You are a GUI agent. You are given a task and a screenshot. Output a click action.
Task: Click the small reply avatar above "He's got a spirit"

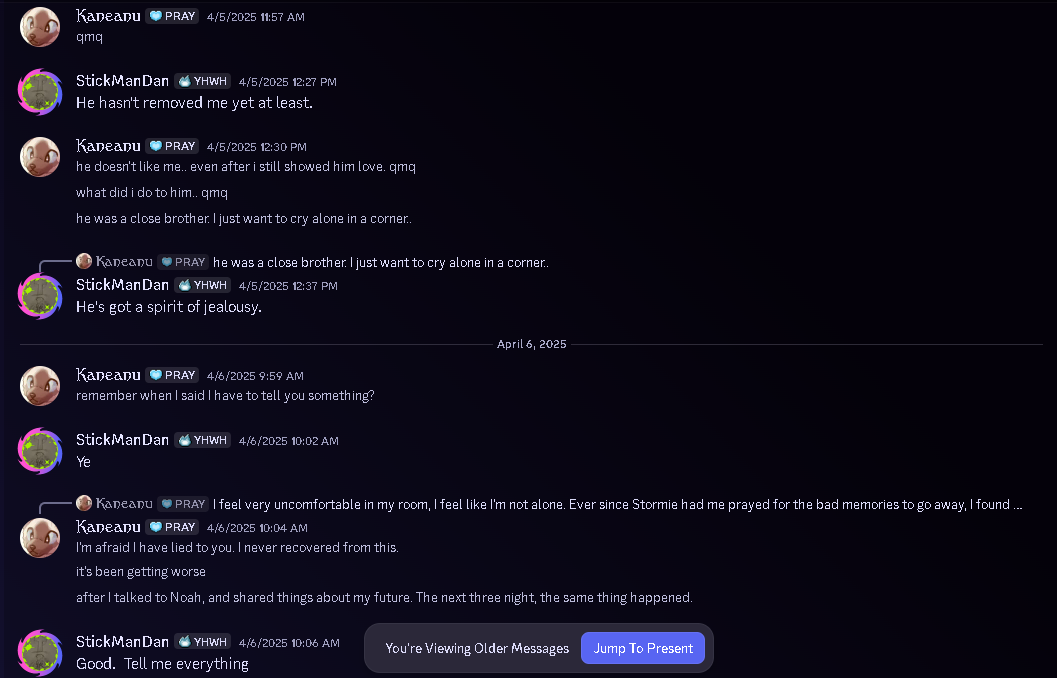(84, 261)
